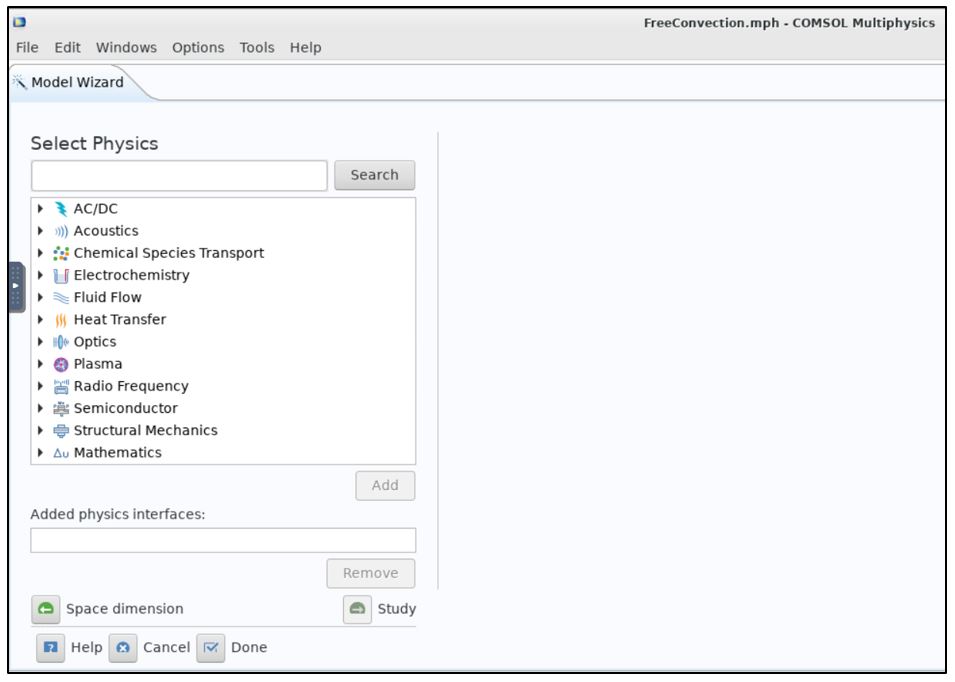Click the Add button
Image resolution: width=955 pixels, height=682 pixels.
(385, 486)
